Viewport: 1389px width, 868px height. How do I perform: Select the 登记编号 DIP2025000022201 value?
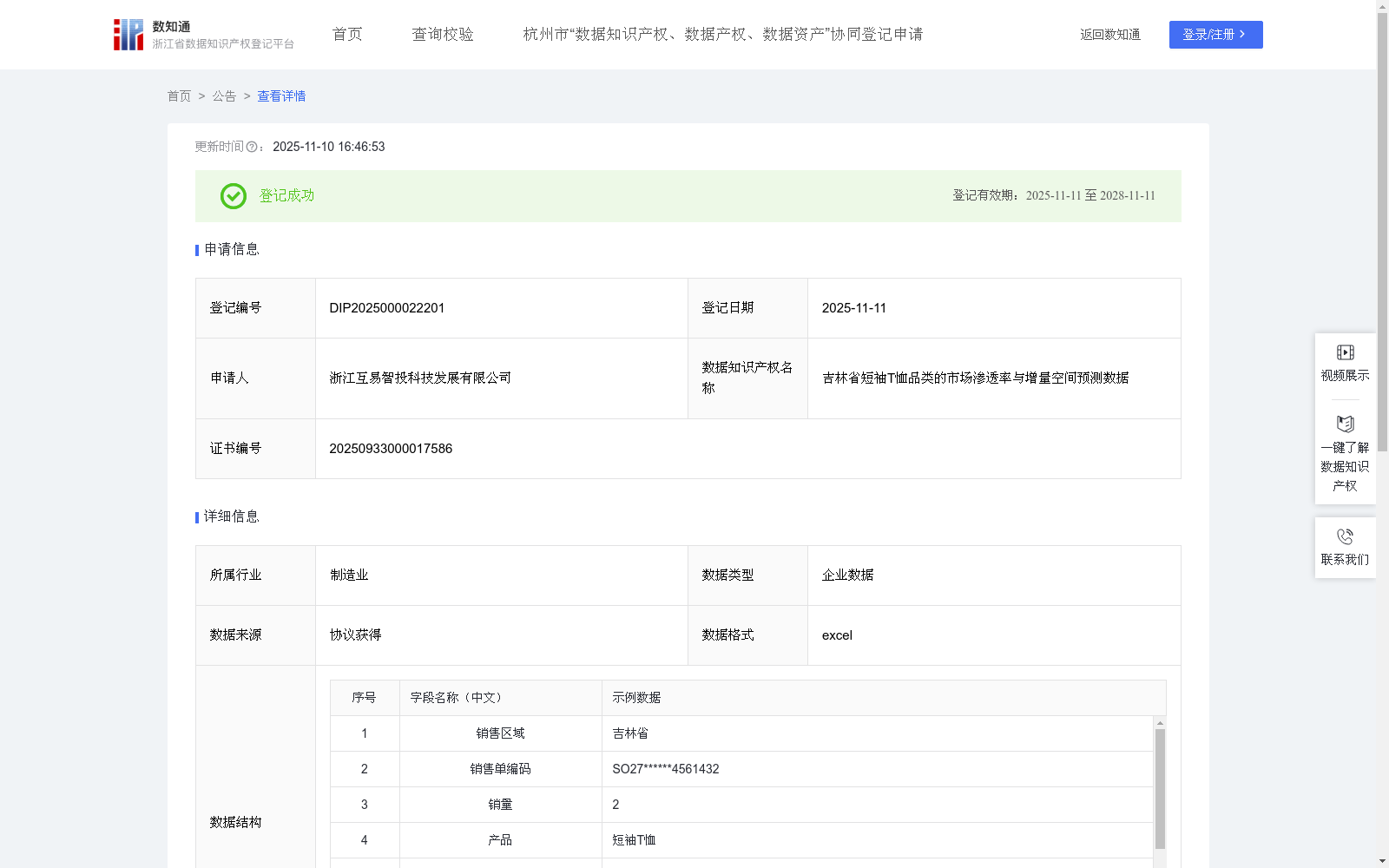pyautogui.click(x=386, y=307)
